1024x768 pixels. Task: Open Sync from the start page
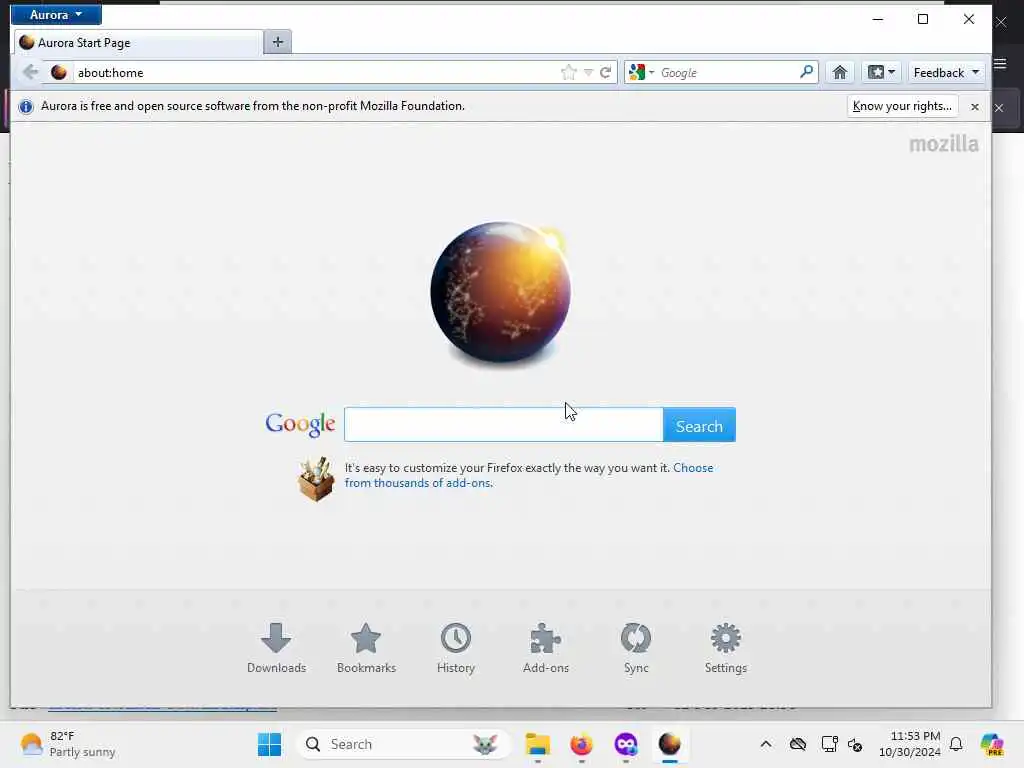[x=636, y=648]
